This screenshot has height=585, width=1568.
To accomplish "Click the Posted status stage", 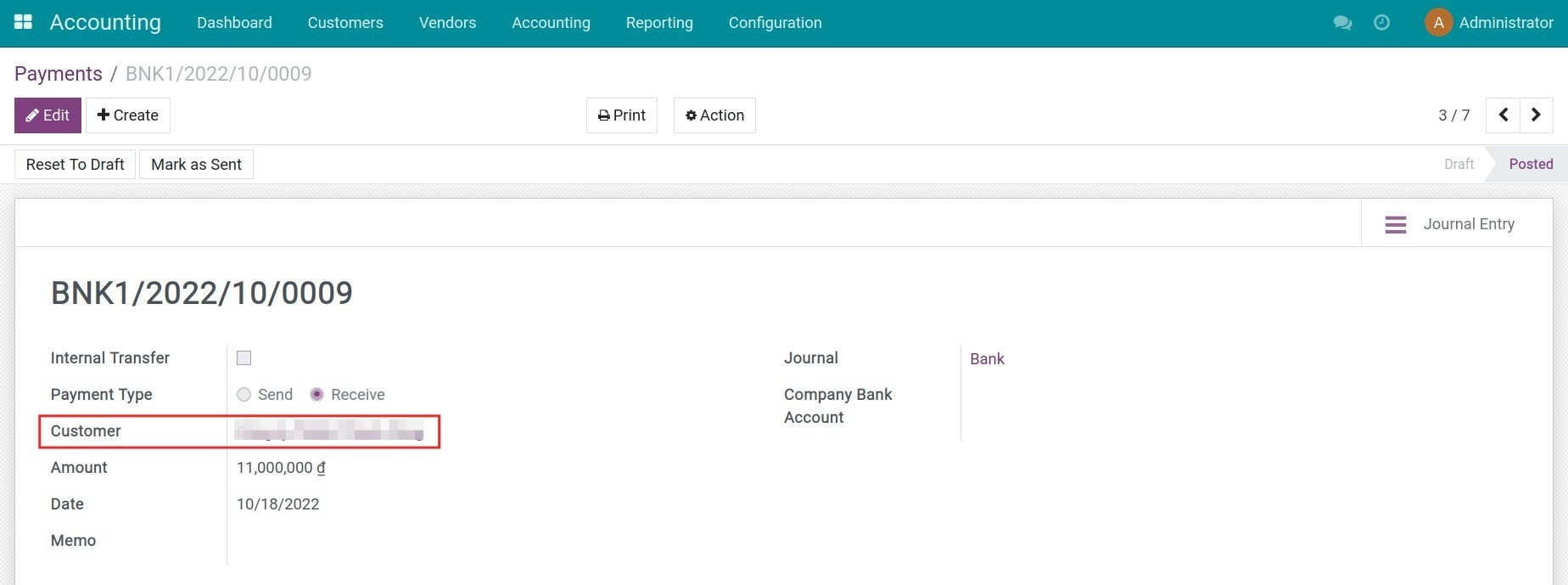I will 1531,165.
